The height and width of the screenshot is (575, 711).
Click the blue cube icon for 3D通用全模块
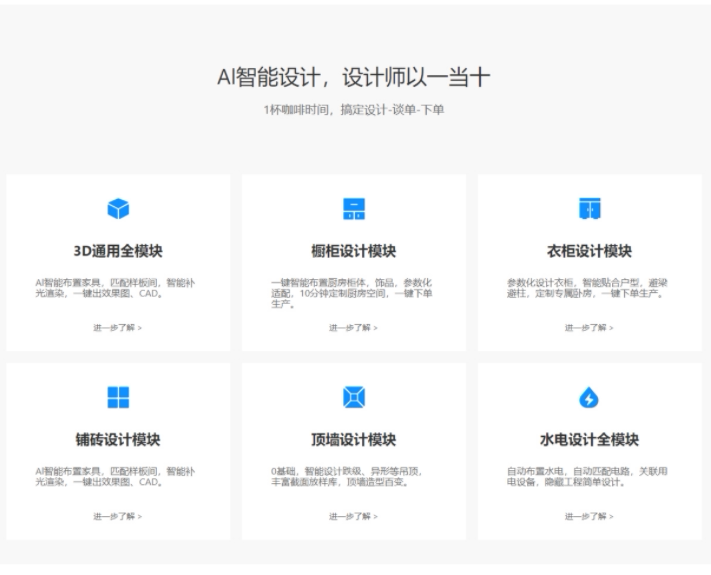118,209
